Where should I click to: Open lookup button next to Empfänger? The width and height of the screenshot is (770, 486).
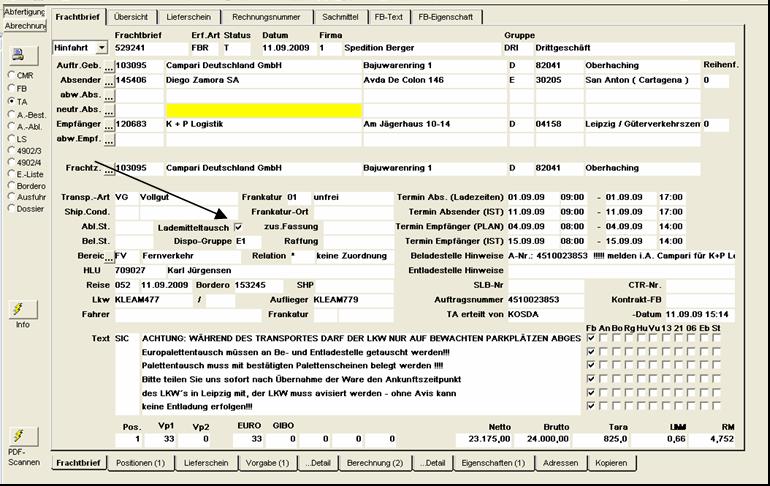tap(109, 126)
